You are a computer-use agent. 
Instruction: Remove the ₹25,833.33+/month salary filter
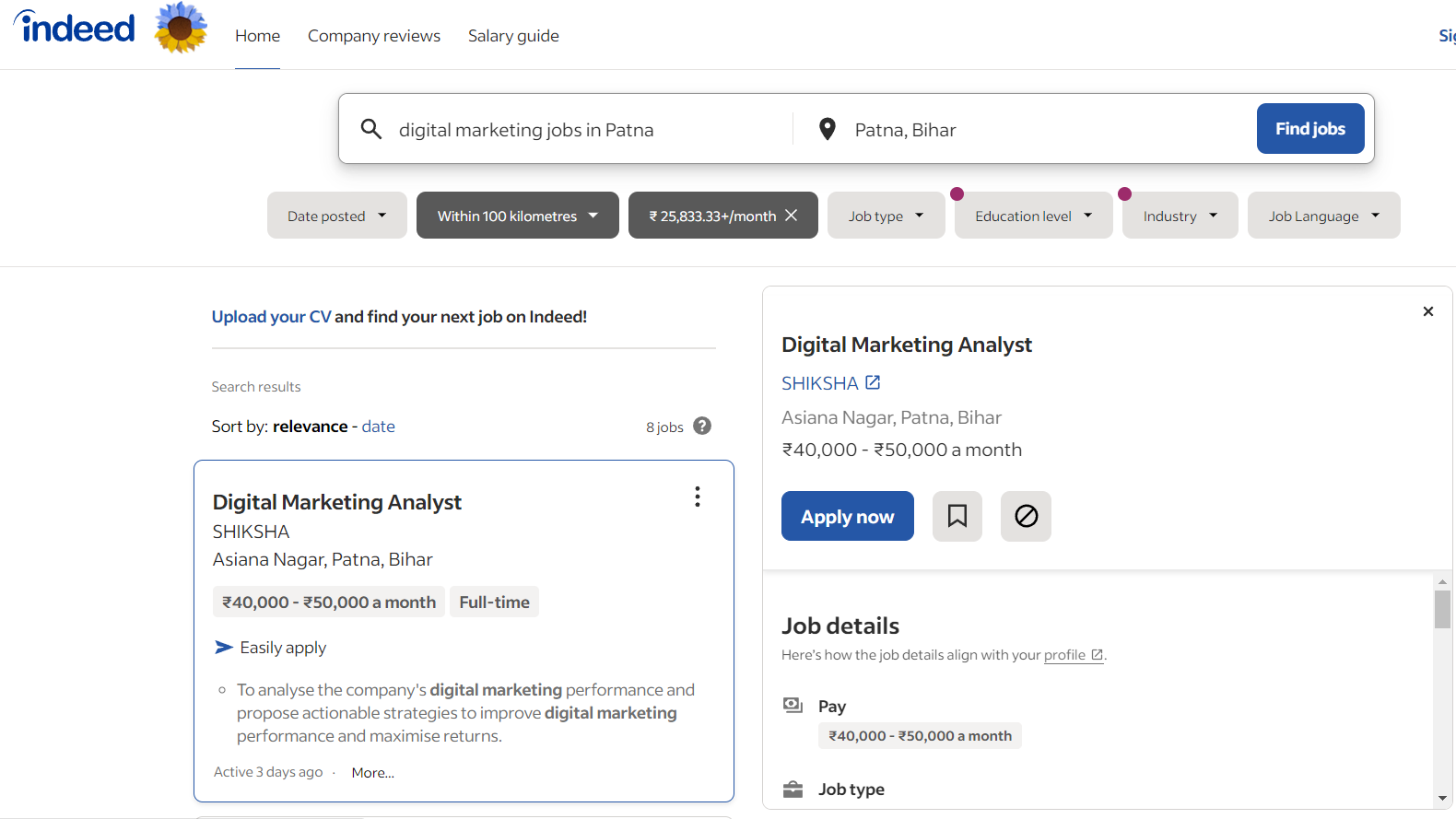click(x=792, y=216)
